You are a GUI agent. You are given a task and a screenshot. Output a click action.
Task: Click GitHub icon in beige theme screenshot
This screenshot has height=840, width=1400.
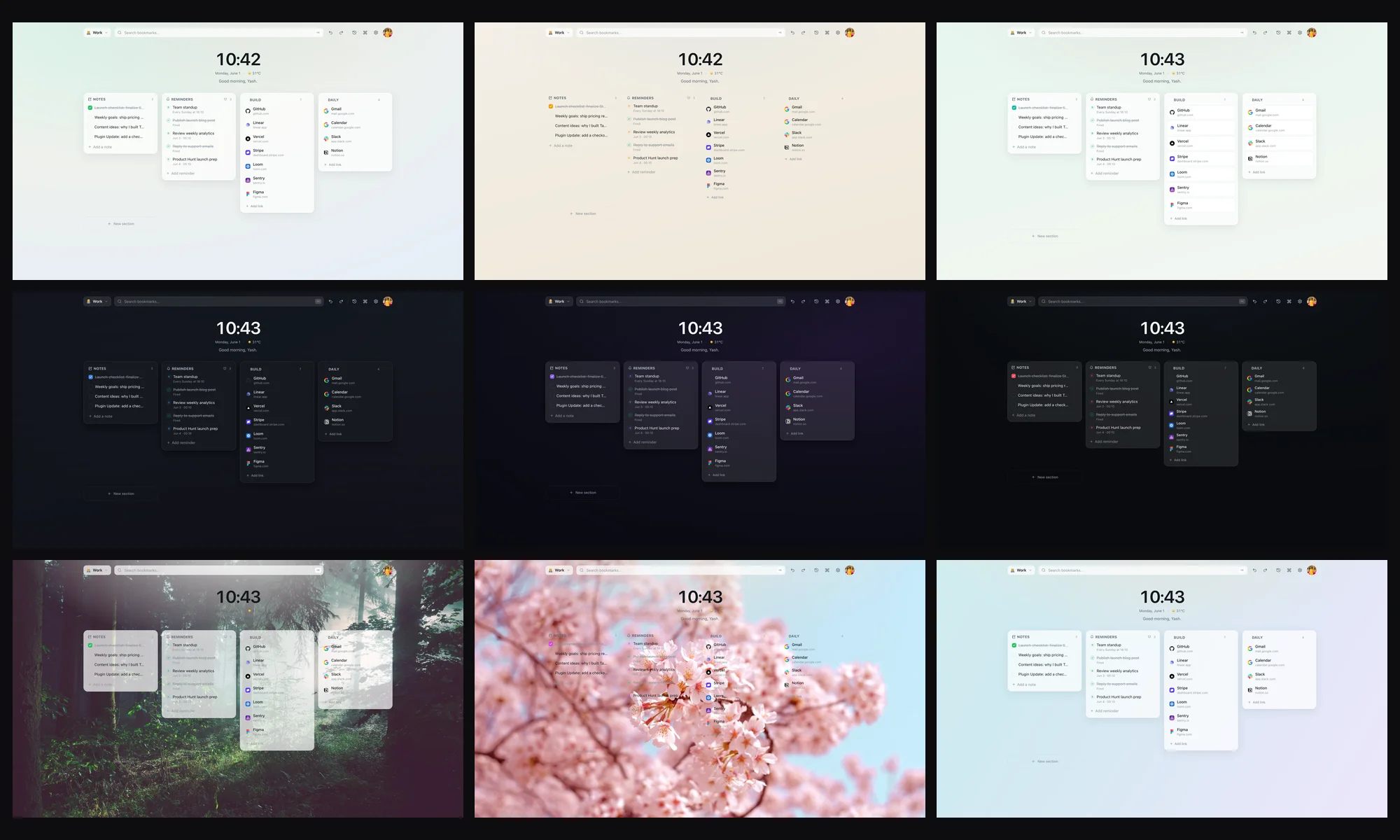point(708,109)
